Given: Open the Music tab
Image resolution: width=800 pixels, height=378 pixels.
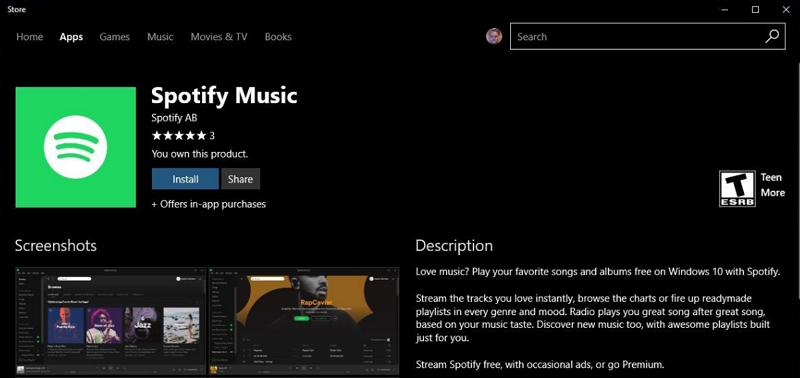Looking at the screenshot, I should point(160,37).
